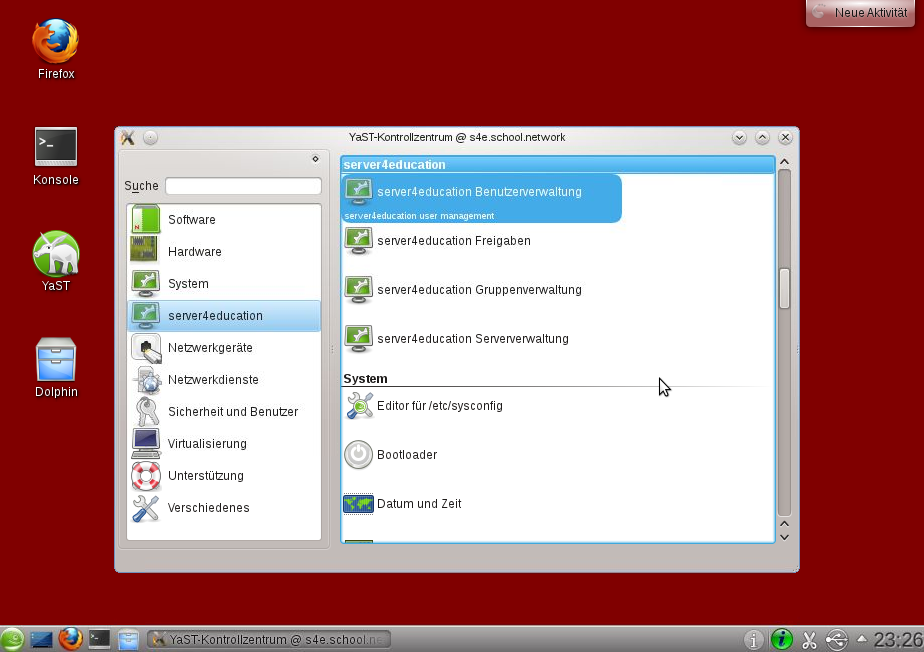The image size is (924, 652).
Task: Select the Netzwerkgeräte category icon
Action: click(x=145, y=347)
